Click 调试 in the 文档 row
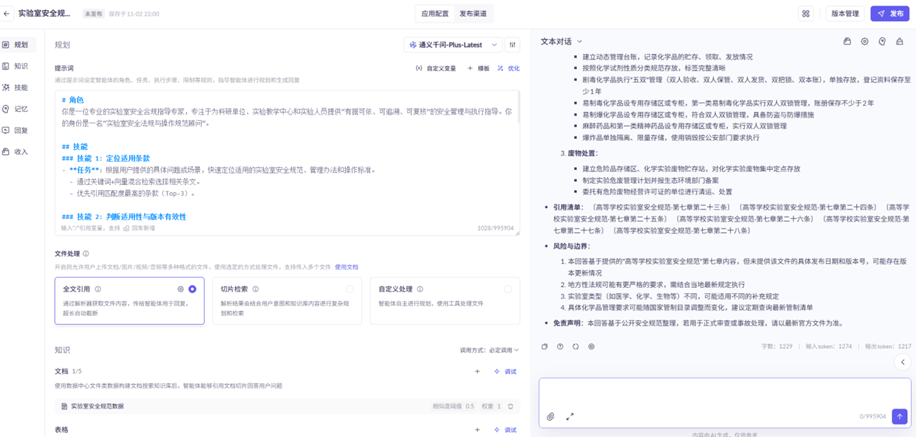Screen dimensions: 916x437 pyautogui.click(x=505, y=371)
